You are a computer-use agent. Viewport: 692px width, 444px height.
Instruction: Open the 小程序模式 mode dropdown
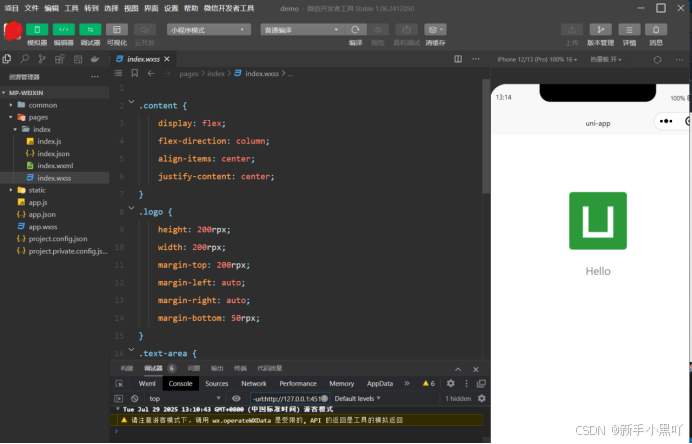click(x=209, y=30)
